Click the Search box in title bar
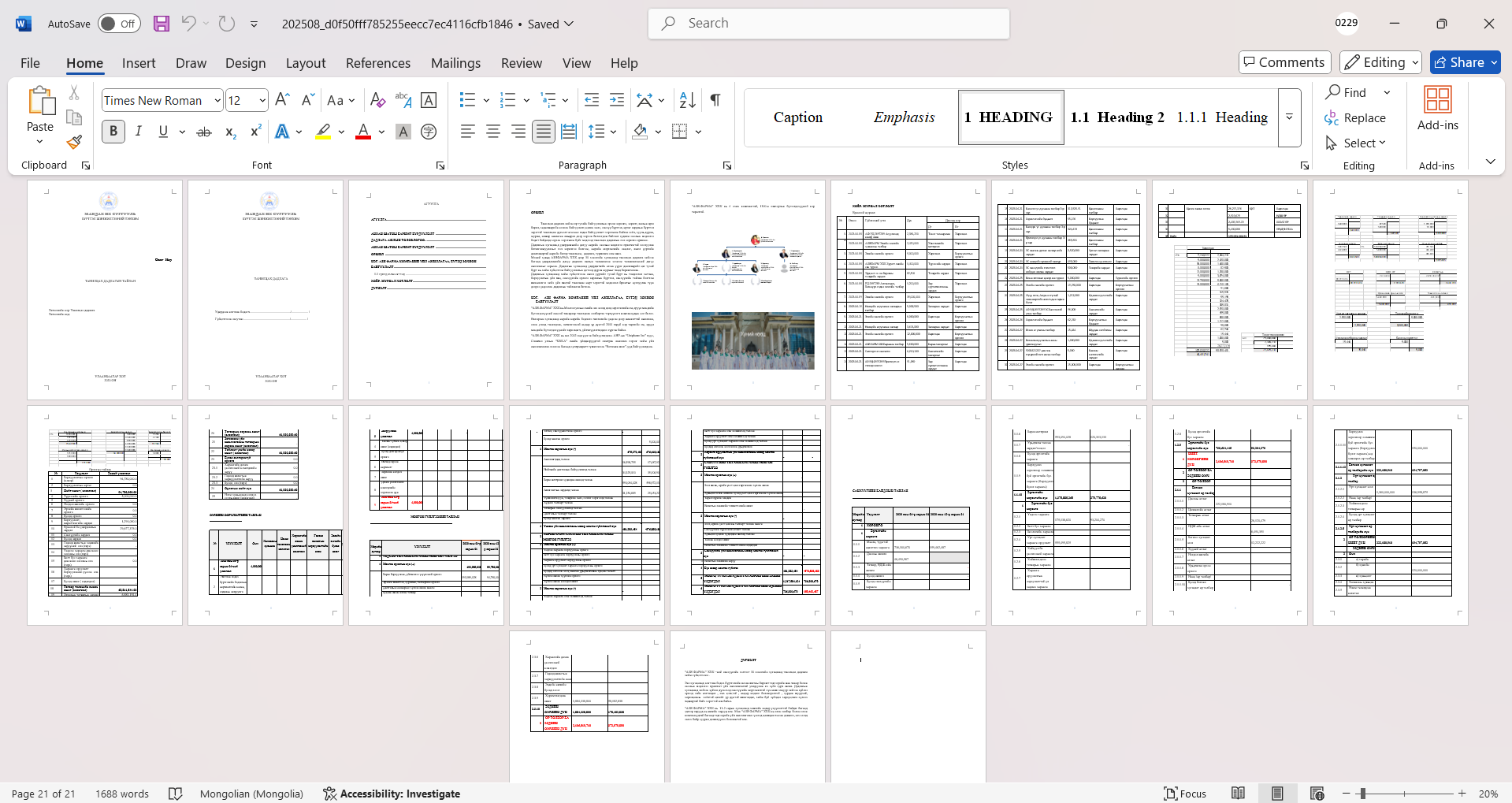 tap(829, 24)
